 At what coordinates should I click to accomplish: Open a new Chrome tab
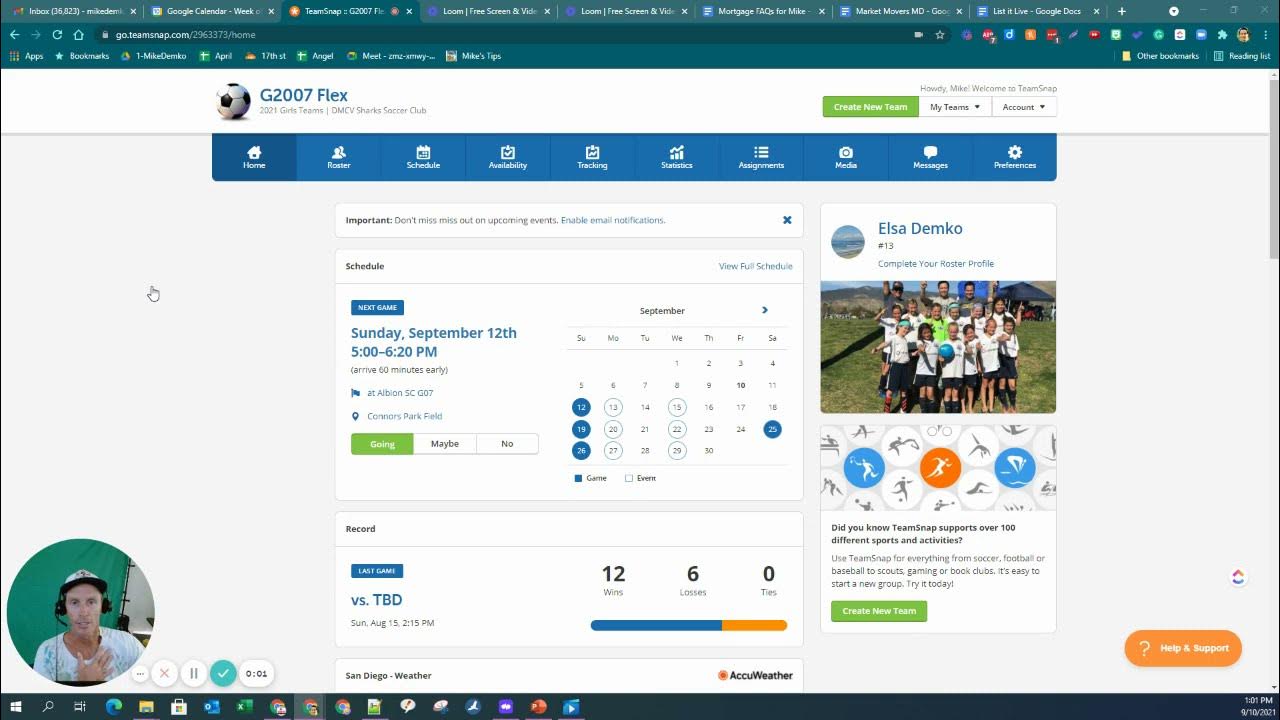(1122, 11)
